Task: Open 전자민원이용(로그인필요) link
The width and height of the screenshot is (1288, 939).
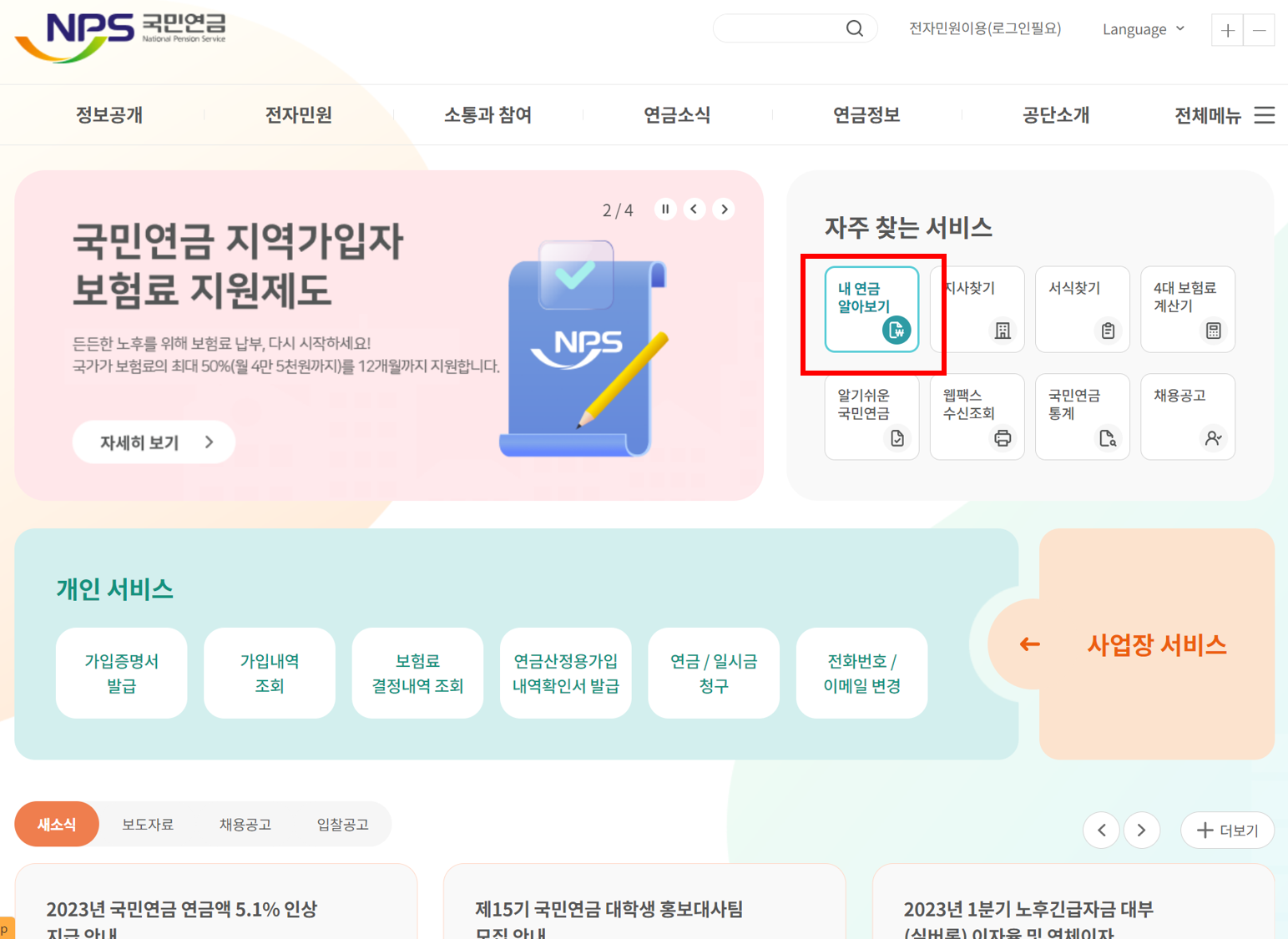Action: point(985,28)
